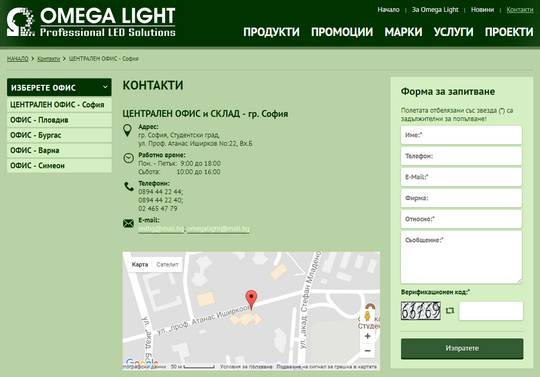Switch map to Карта view
The image size is (540, 377).
(139, 264)
